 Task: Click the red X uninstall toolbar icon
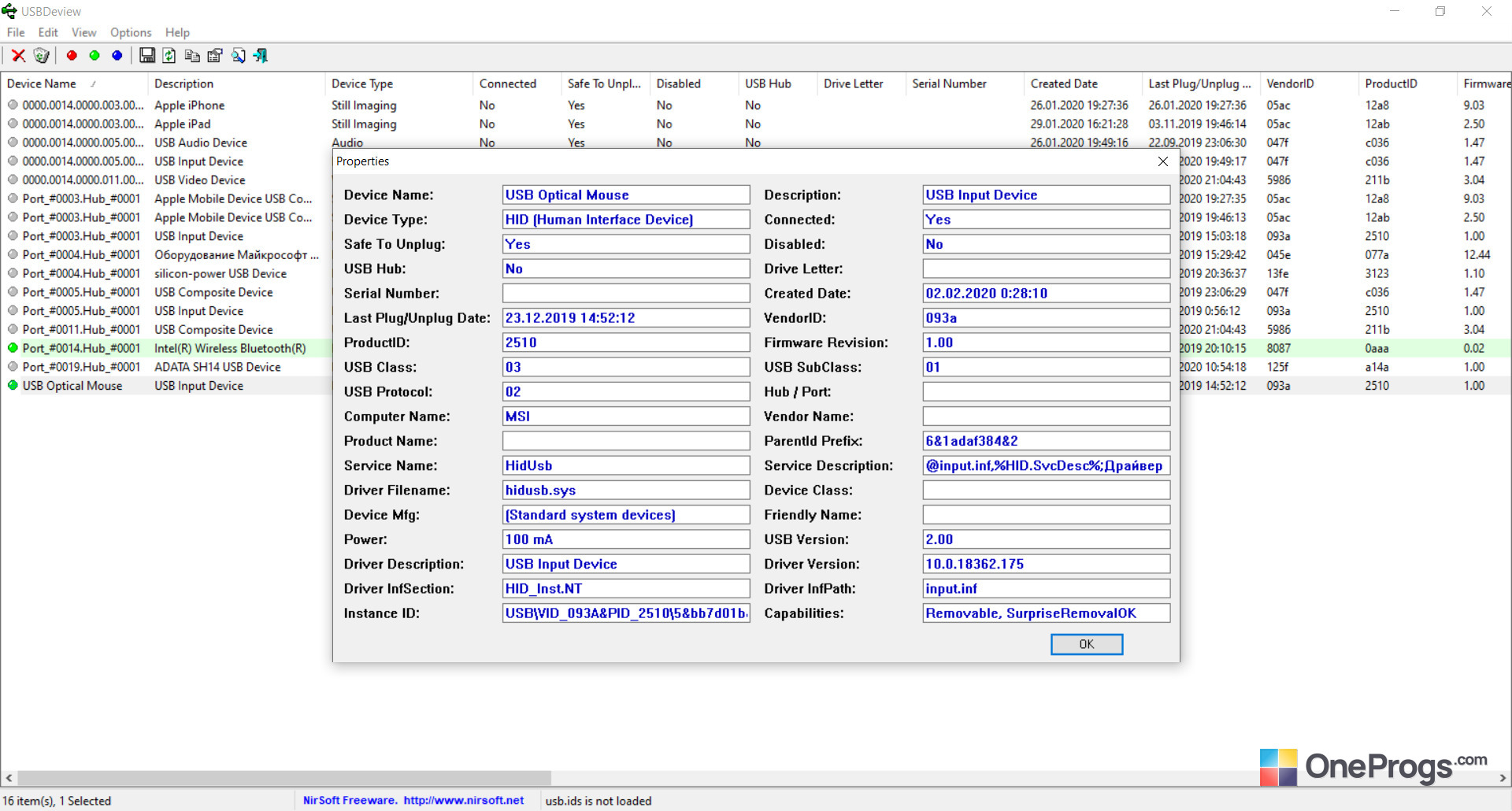tap(18, 55)
